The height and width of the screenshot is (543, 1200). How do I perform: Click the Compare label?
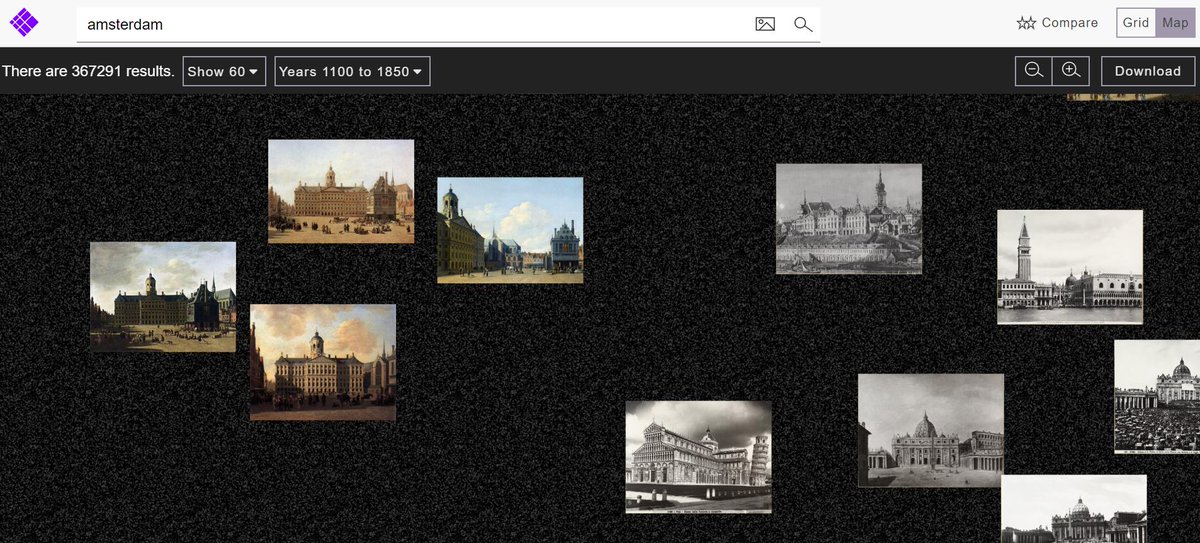1069,23
